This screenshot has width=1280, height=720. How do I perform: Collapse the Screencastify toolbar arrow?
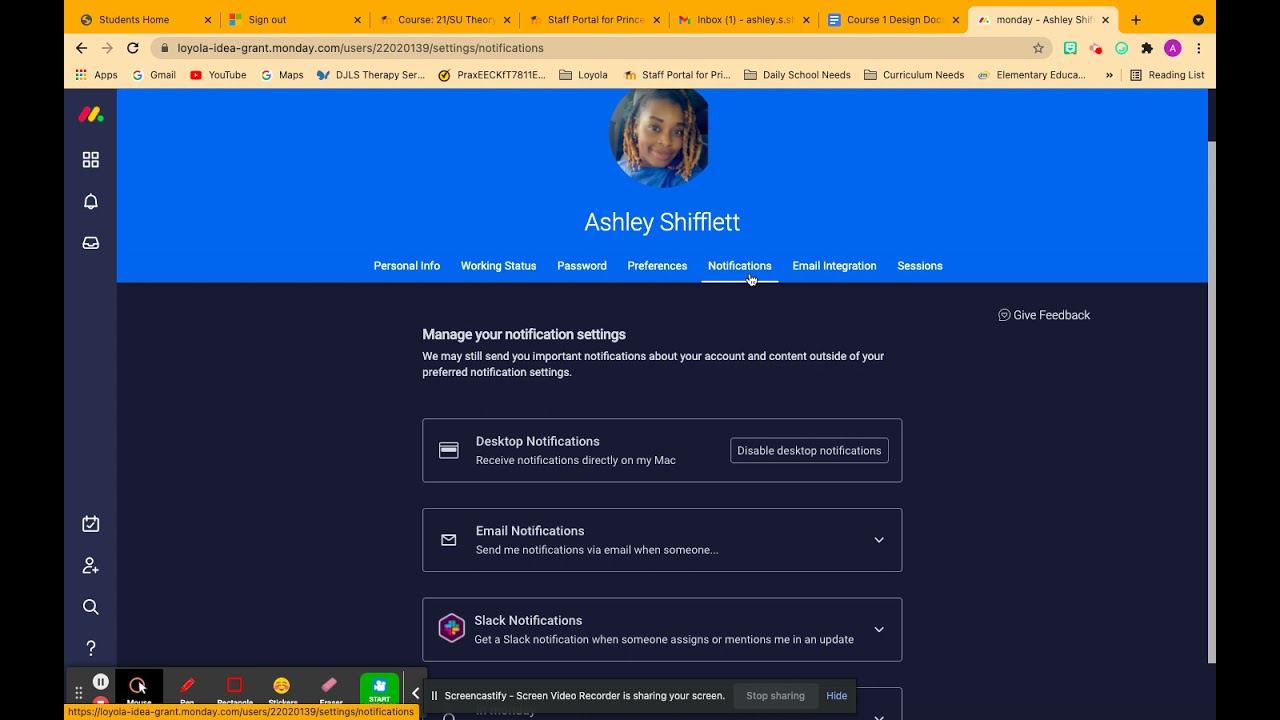pos(415,693)
